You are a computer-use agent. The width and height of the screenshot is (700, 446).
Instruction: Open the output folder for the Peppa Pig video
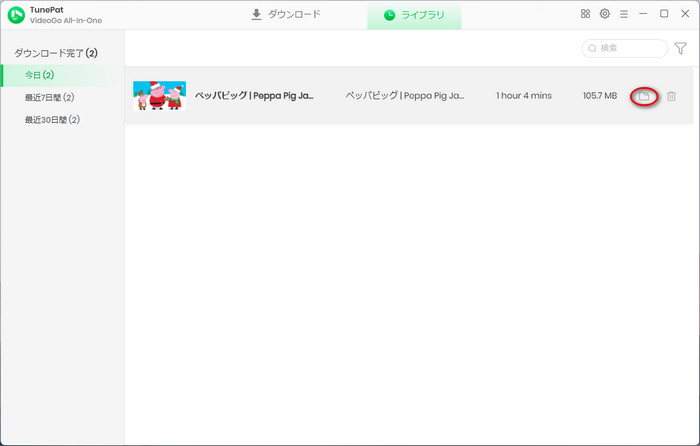point(644,96)
